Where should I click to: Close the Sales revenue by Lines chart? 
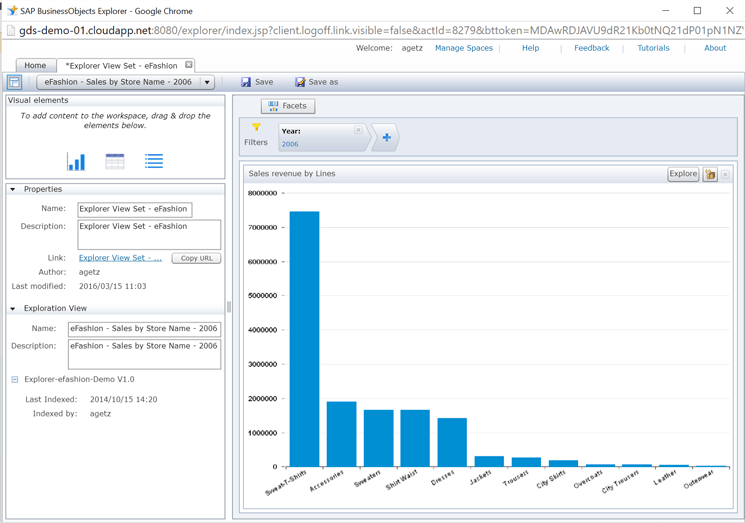click(725, 174)
